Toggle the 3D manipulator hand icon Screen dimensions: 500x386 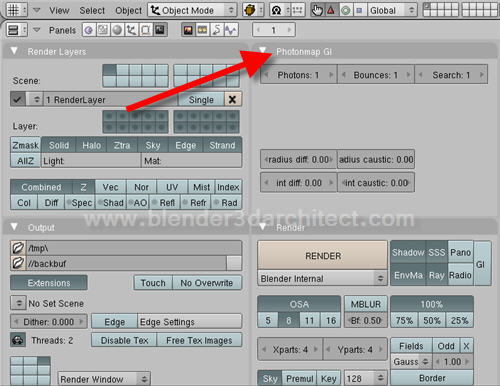coord(317,10)
